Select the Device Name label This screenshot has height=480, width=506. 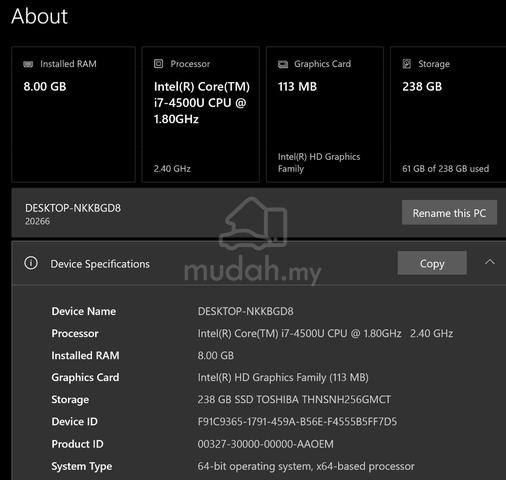[x=84, y=311]
